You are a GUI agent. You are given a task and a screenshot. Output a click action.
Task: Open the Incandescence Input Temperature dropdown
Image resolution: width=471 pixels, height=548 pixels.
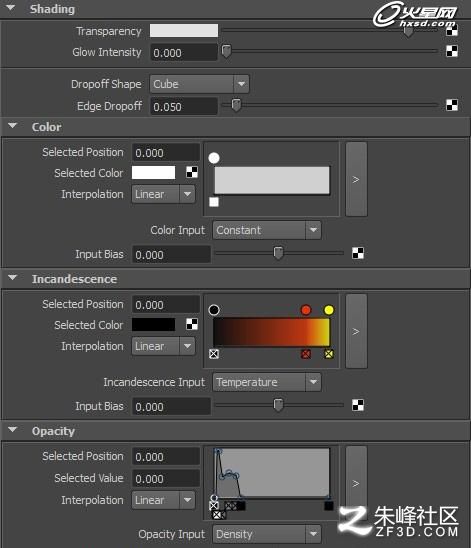point(267,382)
